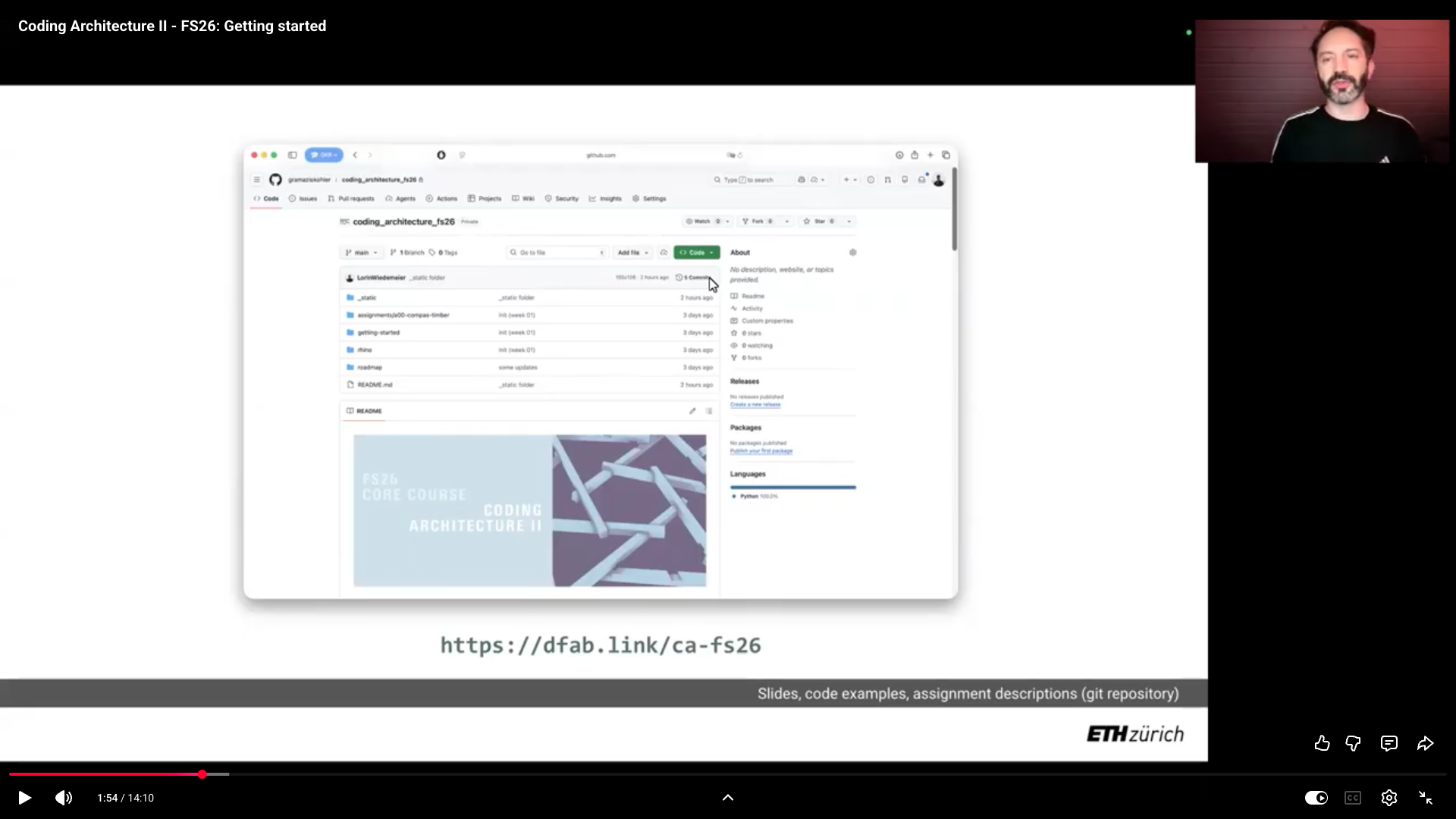Image resolution: width=1456 pixels, height=819 pixels.
Task: Click the speaker's webcam thumbnail
Action: (1321, 91)
